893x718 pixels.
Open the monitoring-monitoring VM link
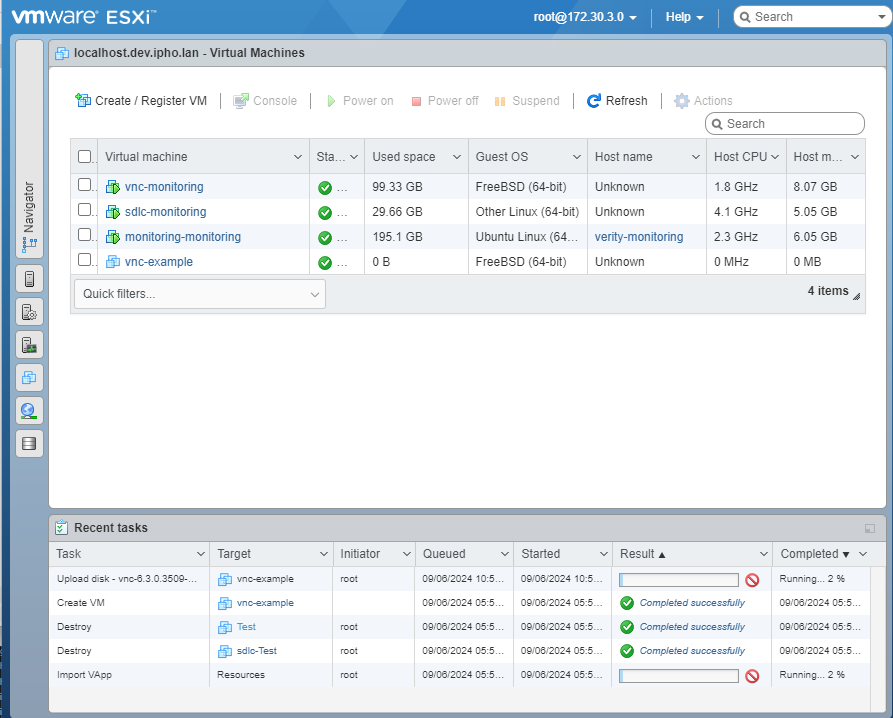tap(182, 237)
